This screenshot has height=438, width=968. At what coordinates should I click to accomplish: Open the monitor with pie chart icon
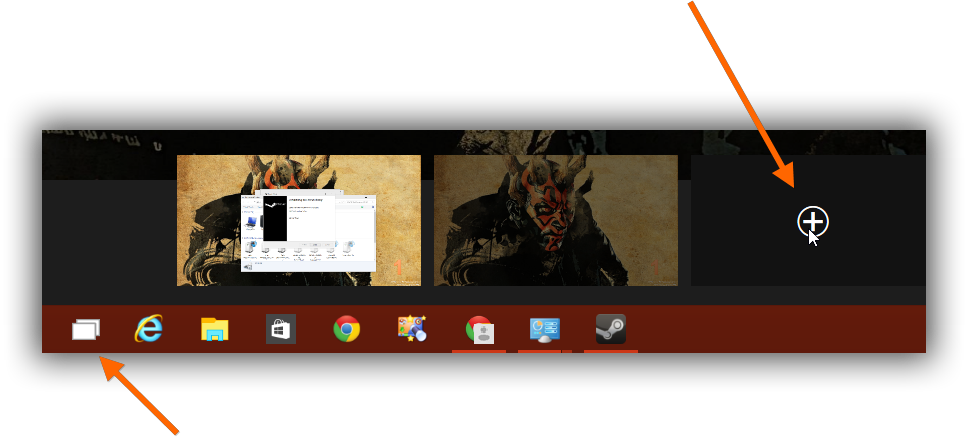point(544,330)
